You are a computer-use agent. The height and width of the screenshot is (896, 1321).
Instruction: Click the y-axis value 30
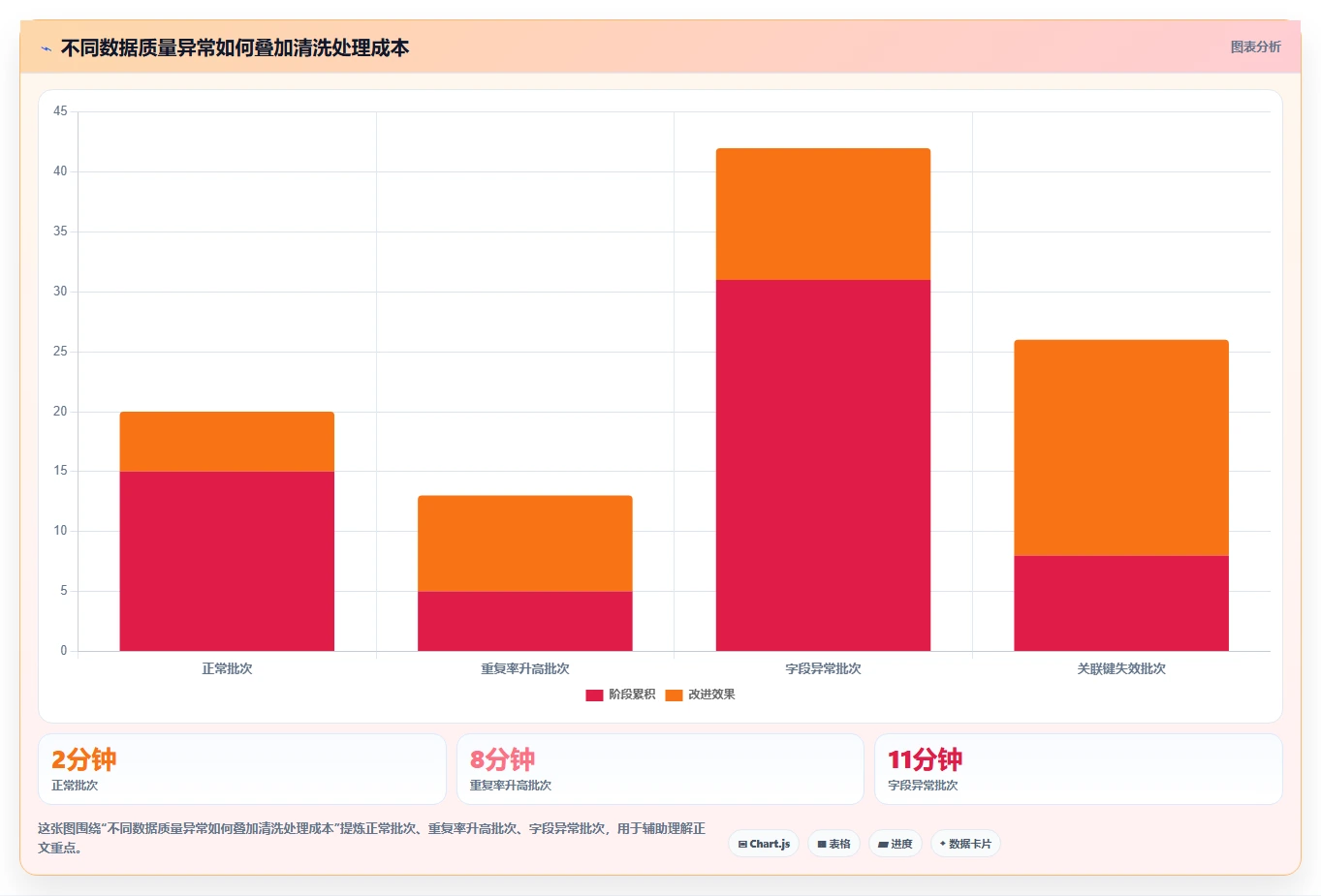pos(60,292)
